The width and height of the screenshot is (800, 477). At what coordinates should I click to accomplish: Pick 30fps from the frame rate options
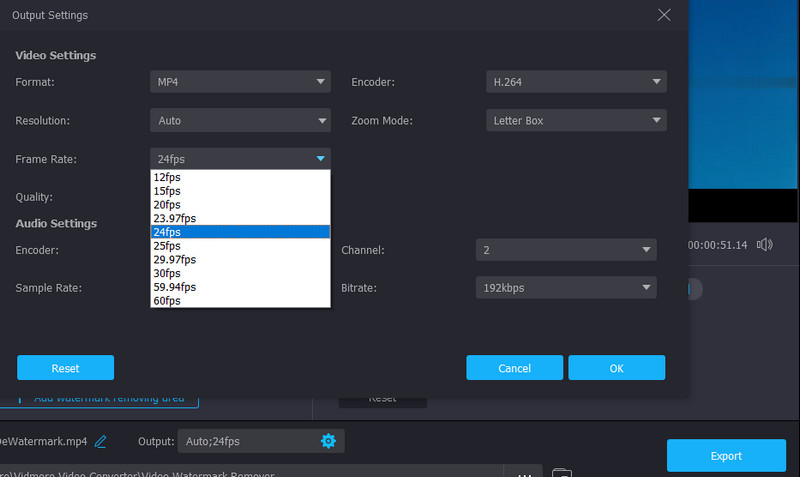click(x=168, y=273)
